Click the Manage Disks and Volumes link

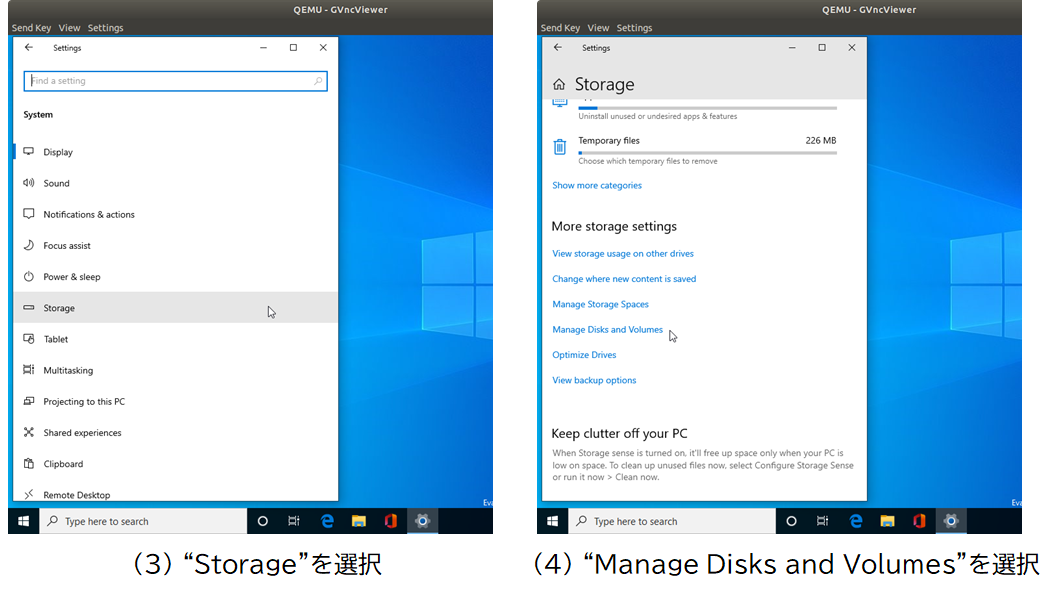pos(607,329)
